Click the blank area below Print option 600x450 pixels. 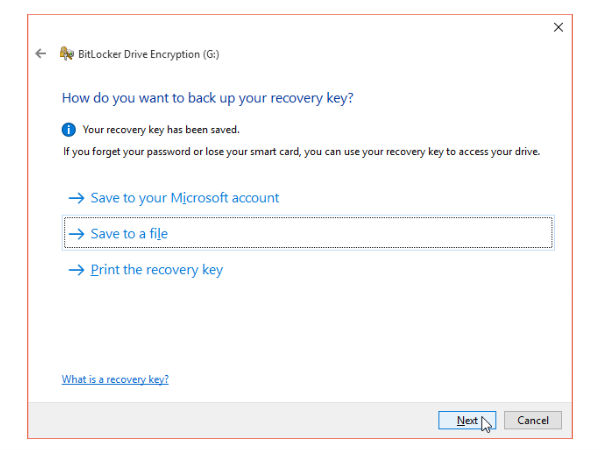point(300,325)
